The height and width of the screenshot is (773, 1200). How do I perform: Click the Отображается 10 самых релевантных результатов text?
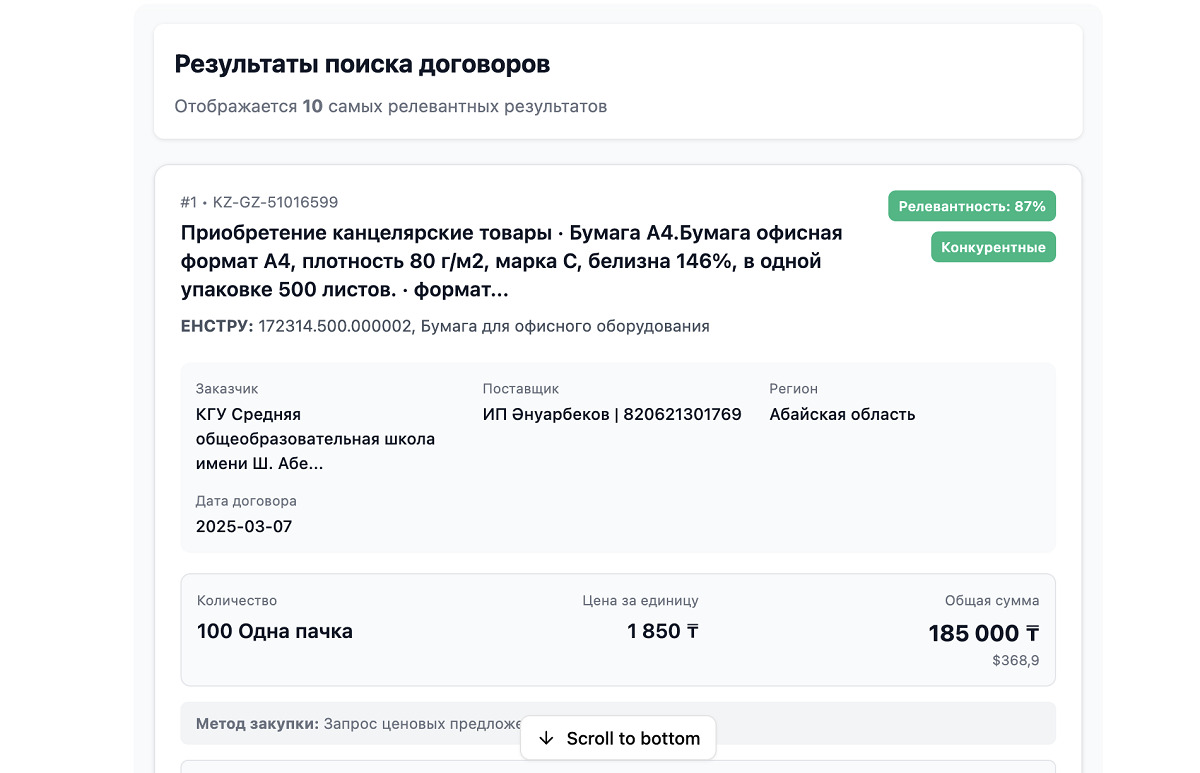coord(390,106)
